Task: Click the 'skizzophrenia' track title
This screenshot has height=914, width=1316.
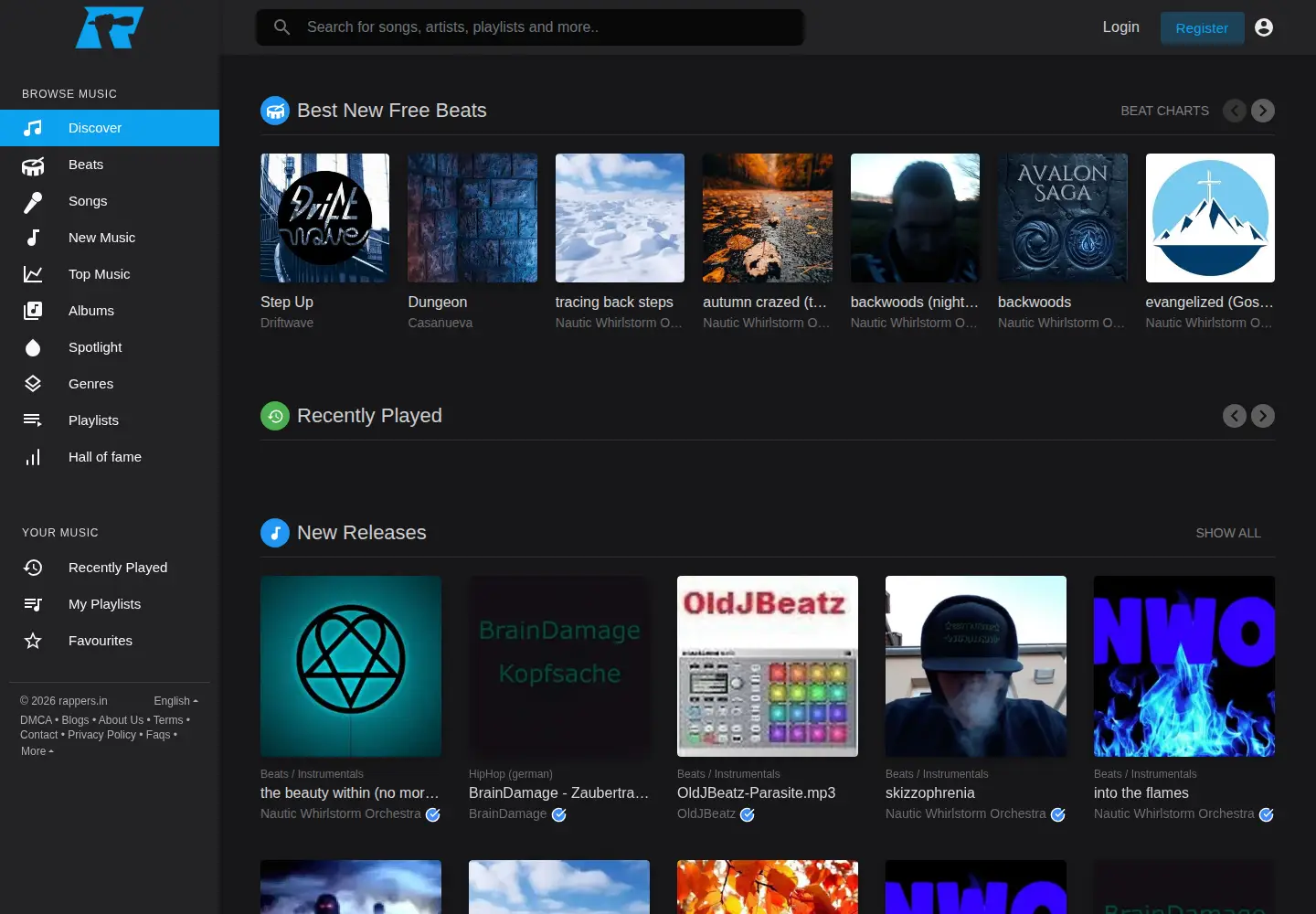Action: [x=930, y=793]
